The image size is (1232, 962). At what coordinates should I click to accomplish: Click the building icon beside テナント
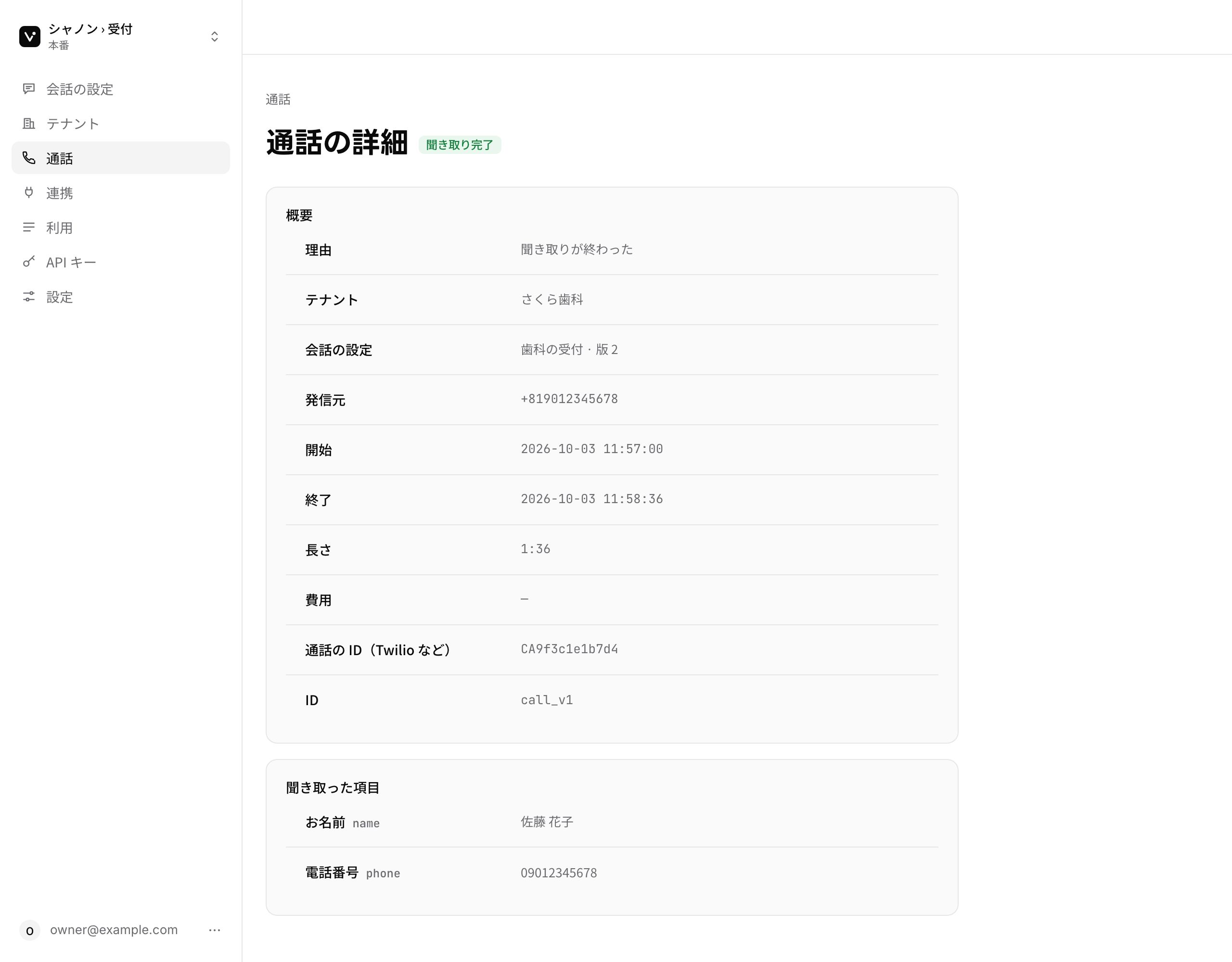29,124
